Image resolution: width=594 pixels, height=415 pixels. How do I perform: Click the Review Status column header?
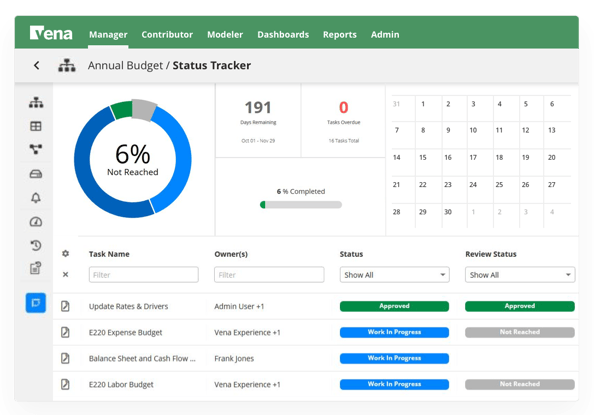[x=491, y=254]
